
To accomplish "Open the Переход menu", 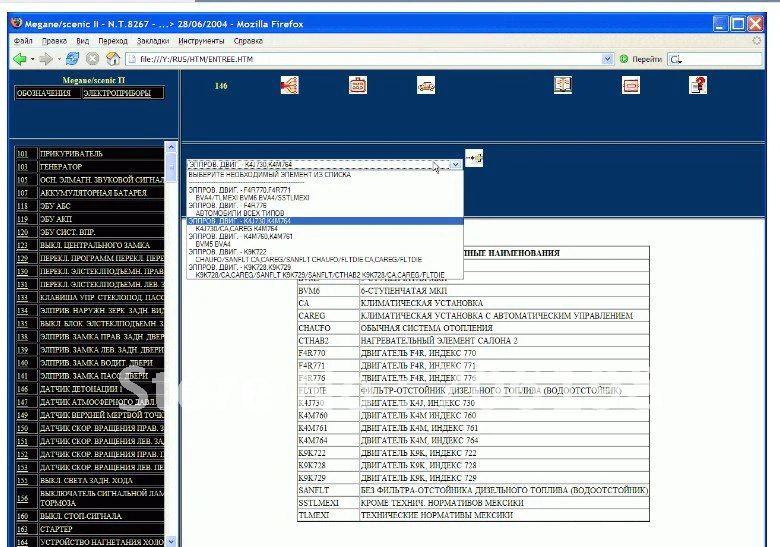I will click(112, 41).
